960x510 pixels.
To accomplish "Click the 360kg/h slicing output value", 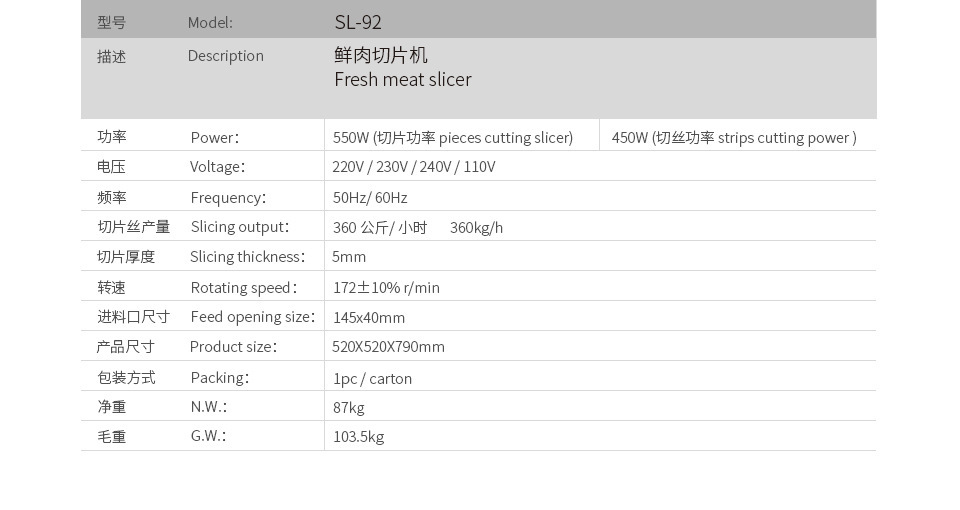I will pos(476,228).
